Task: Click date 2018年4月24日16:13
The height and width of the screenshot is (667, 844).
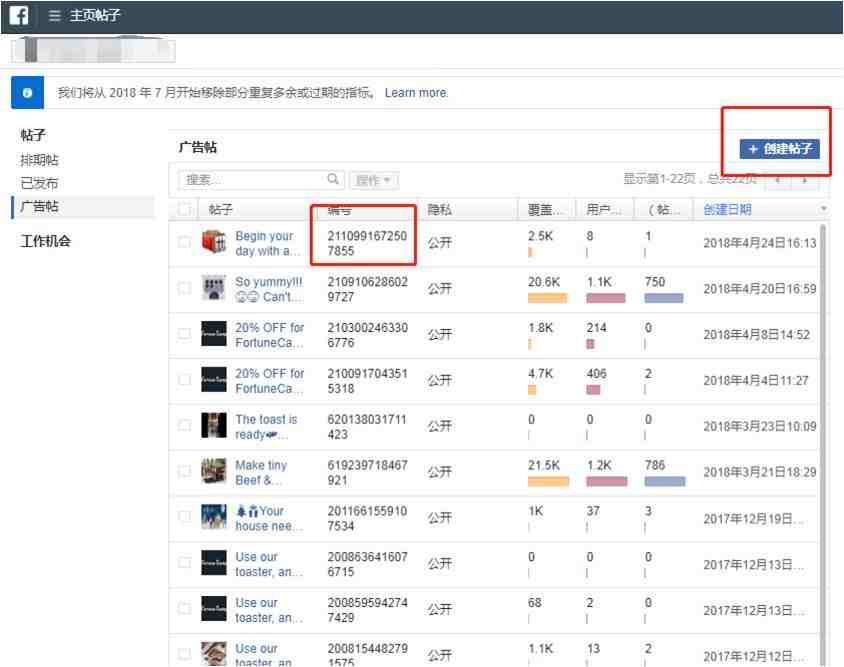Action: (759, 243)
